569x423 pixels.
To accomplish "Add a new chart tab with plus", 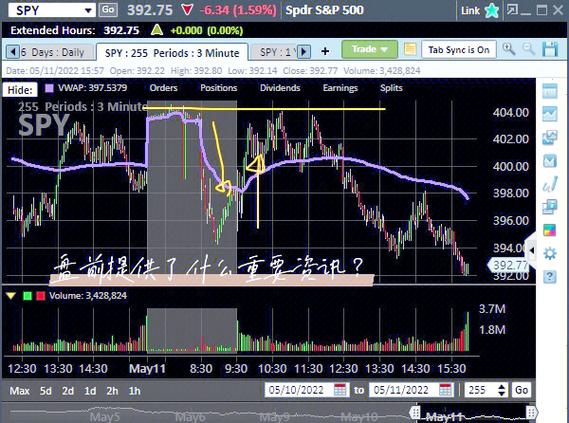I will (x=325, y=52).
